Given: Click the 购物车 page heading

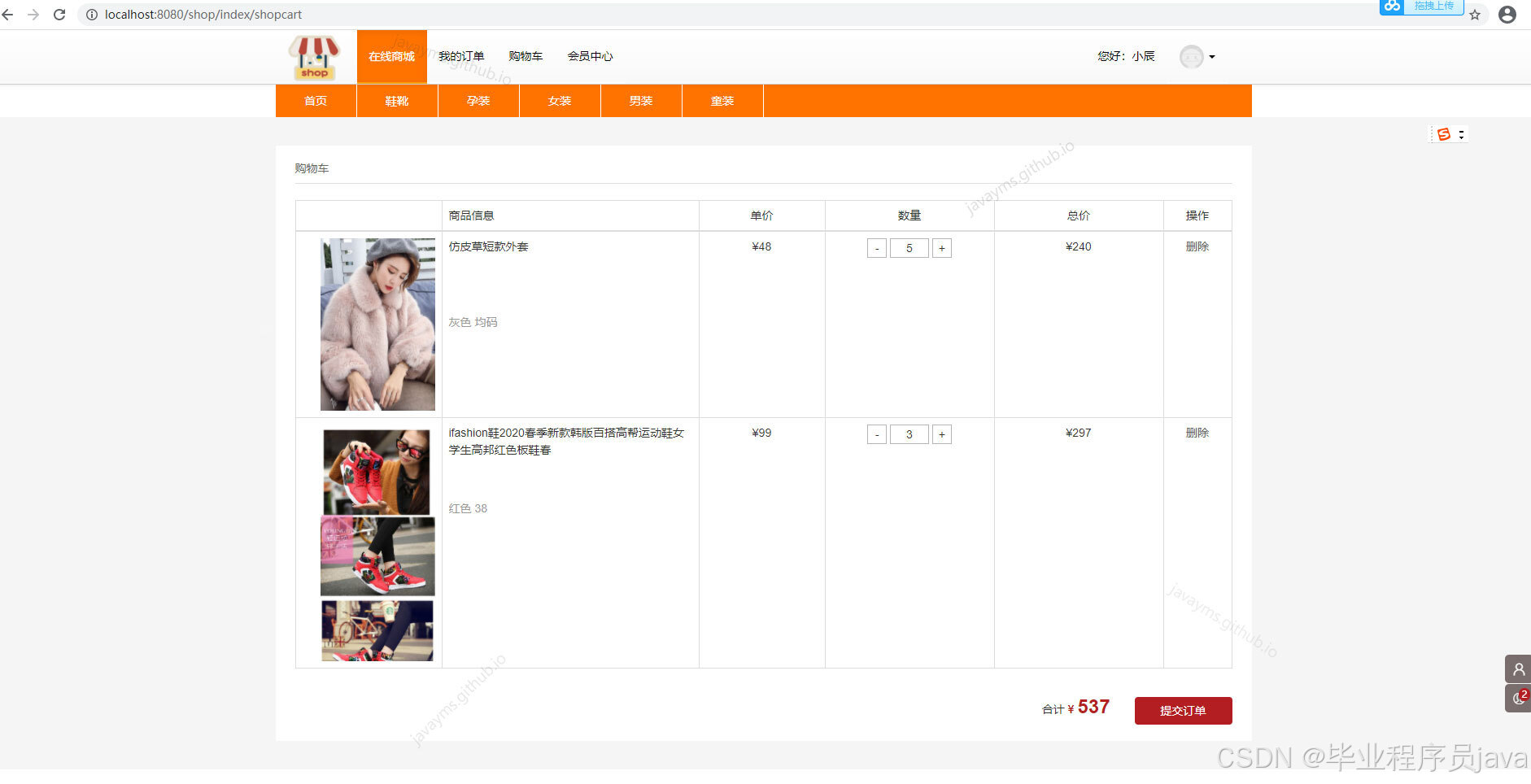Looking at the screenshot, I should click(312, 168).
